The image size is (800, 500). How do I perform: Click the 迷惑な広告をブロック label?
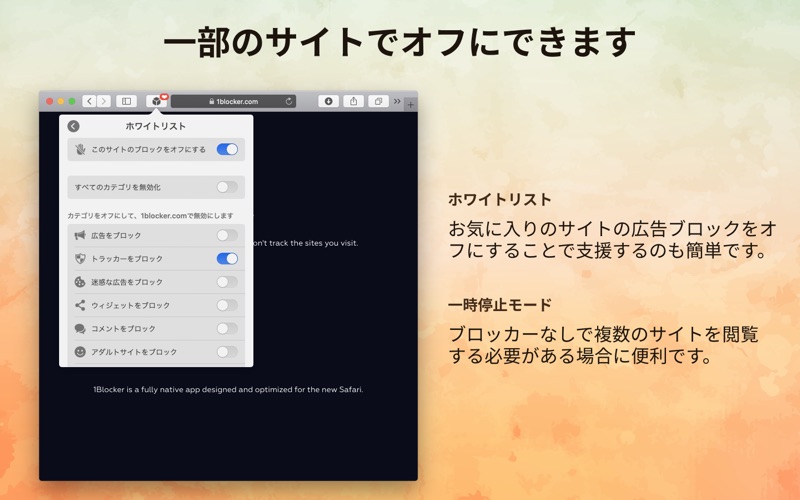click(x=127, y=282)
